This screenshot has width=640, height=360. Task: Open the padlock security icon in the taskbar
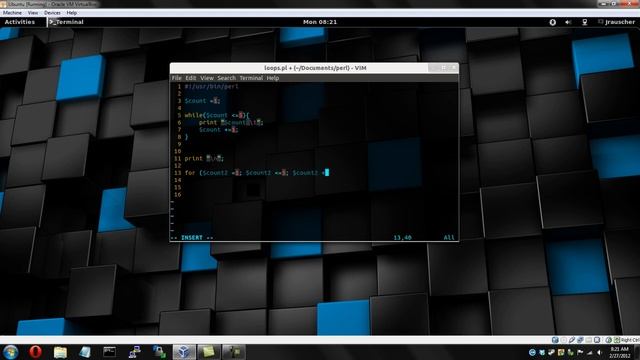click(159, 352)
